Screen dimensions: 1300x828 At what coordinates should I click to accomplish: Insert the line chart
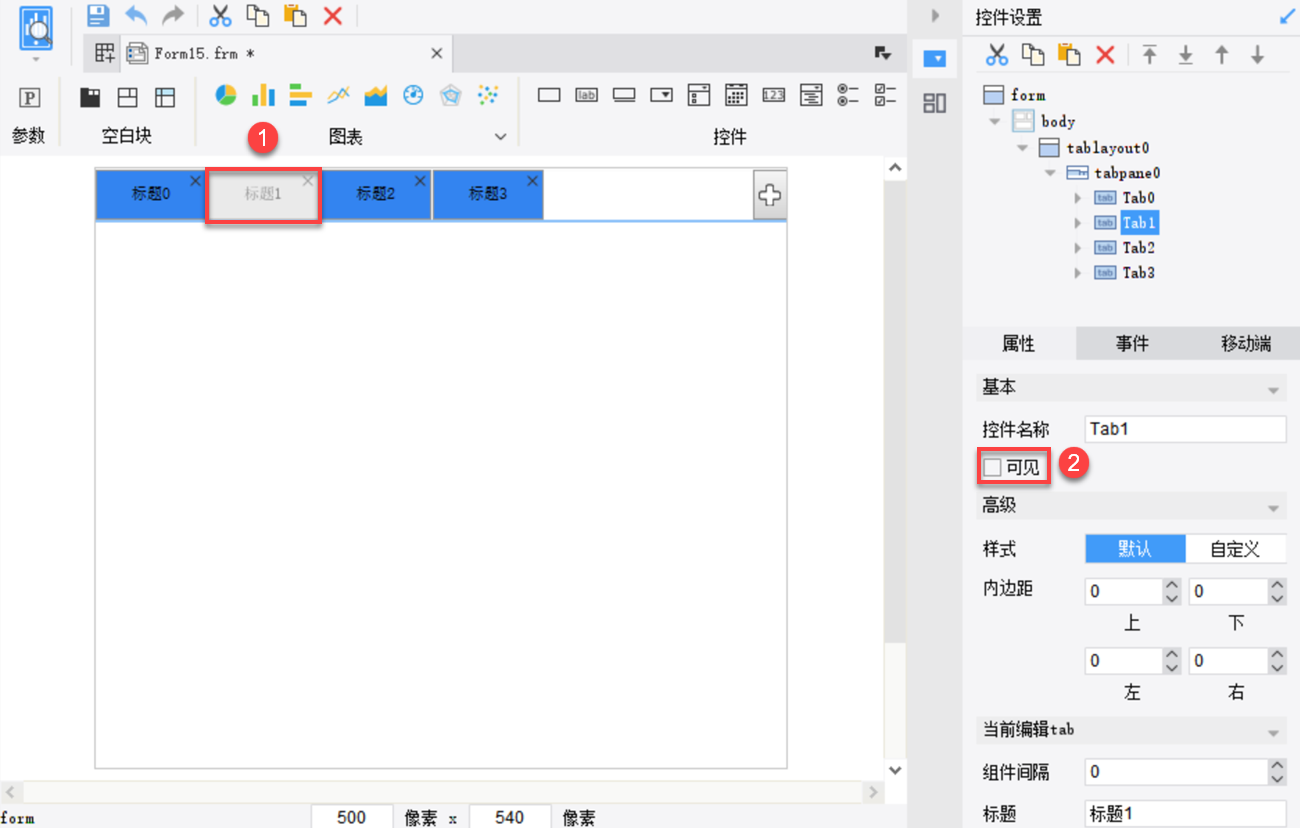click(x=338, y=95)
